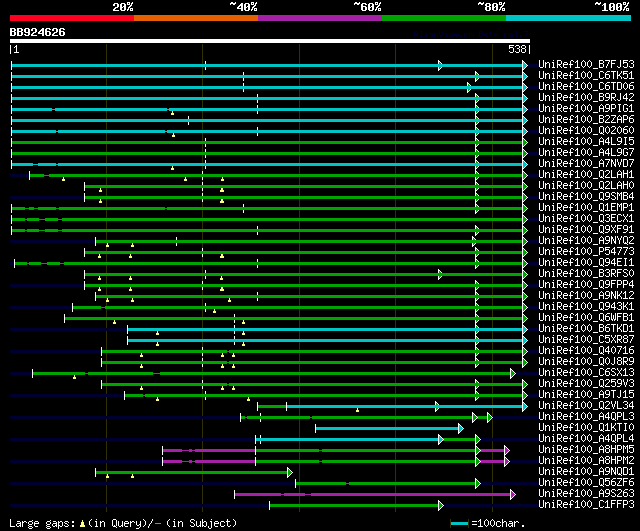This screenshot has width=640, height=531.
Task: Select the UniRef100_Q9FPP4 label
Action: click(586, 285)
